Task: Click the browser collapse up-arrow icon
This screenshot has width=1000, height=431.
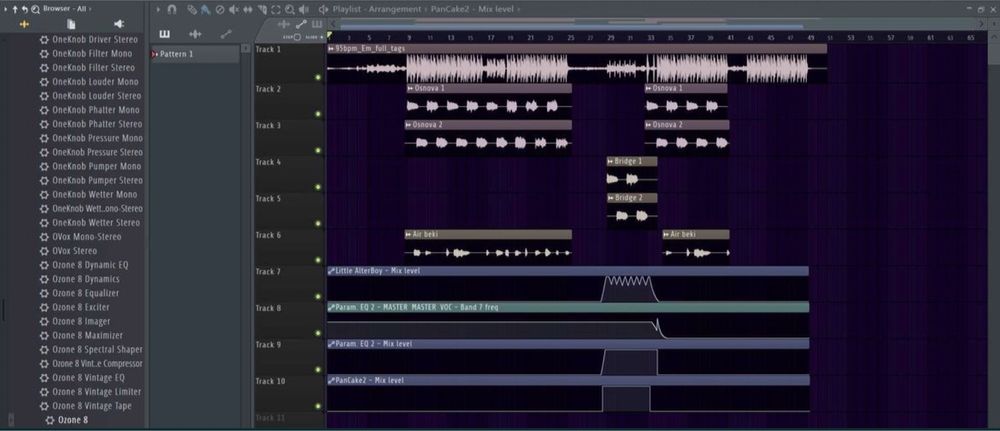Action: coord(15,9)
